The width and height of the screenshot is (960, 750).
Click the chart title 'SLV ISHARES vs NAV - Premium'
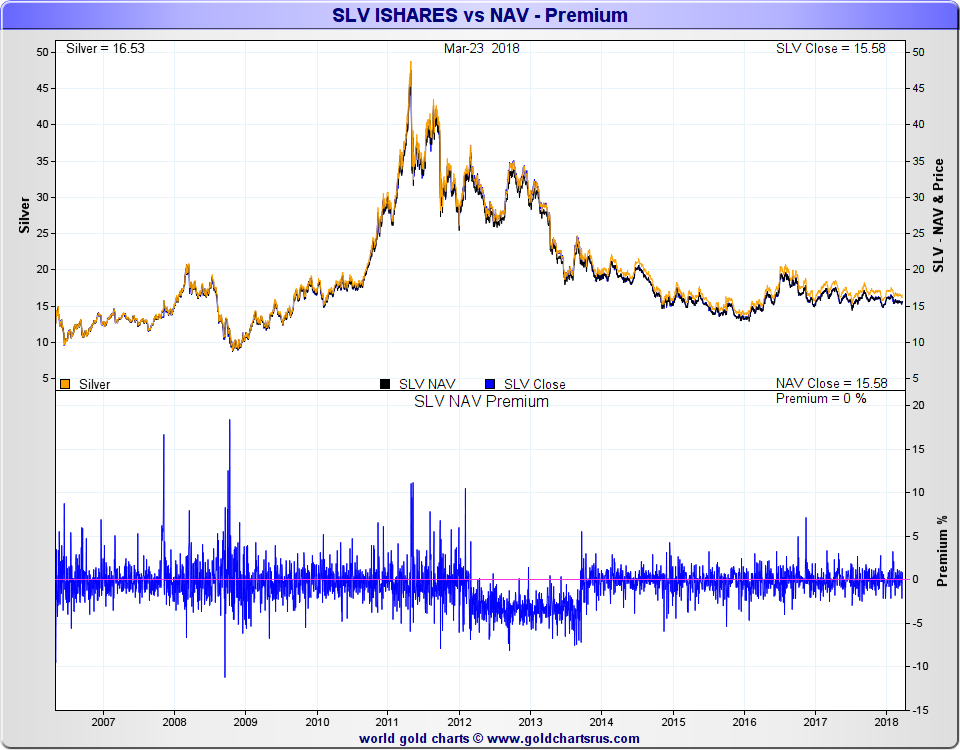pos(479,15)
